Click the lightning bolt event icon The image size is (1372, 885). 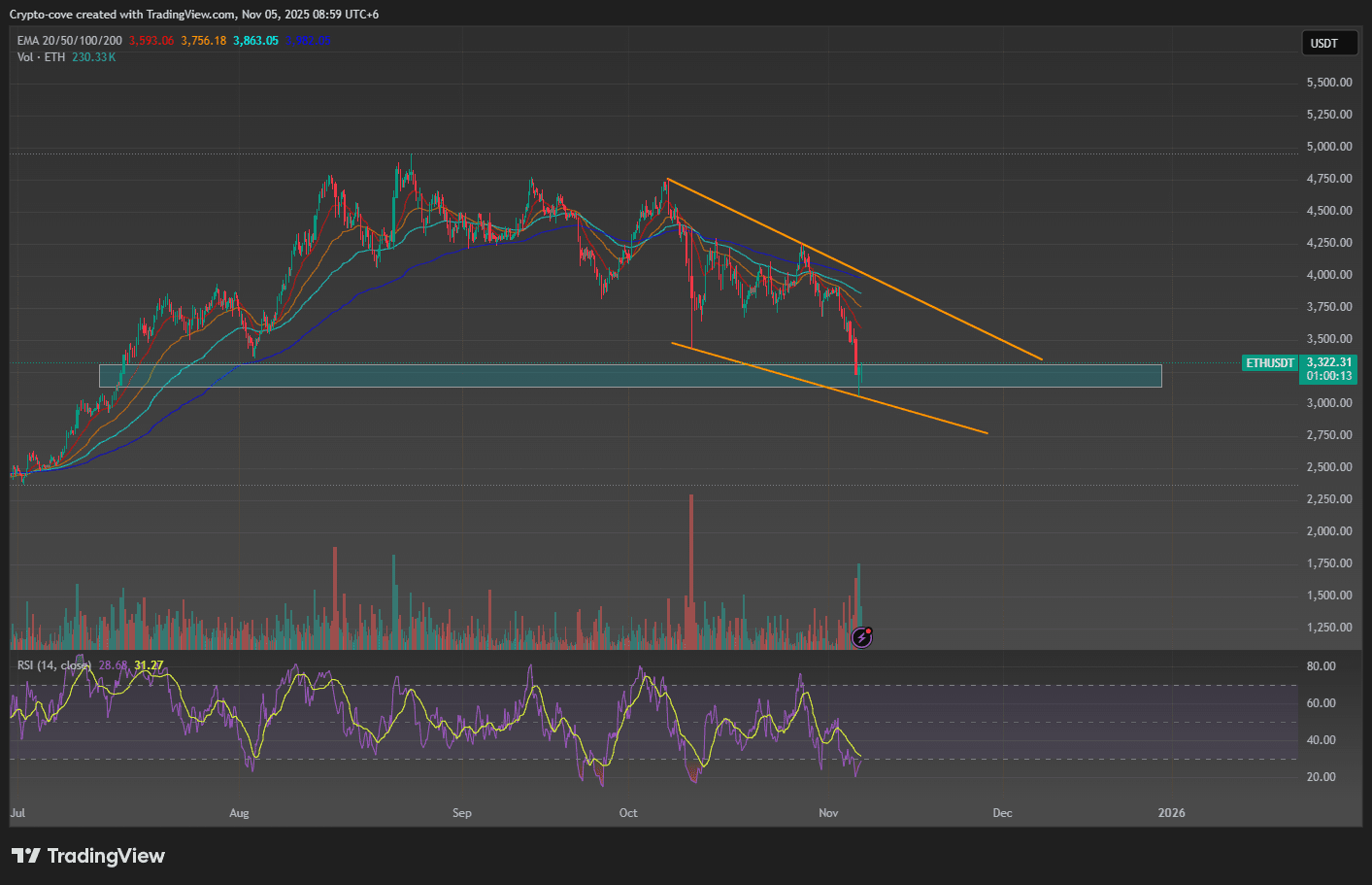(861, 637)
